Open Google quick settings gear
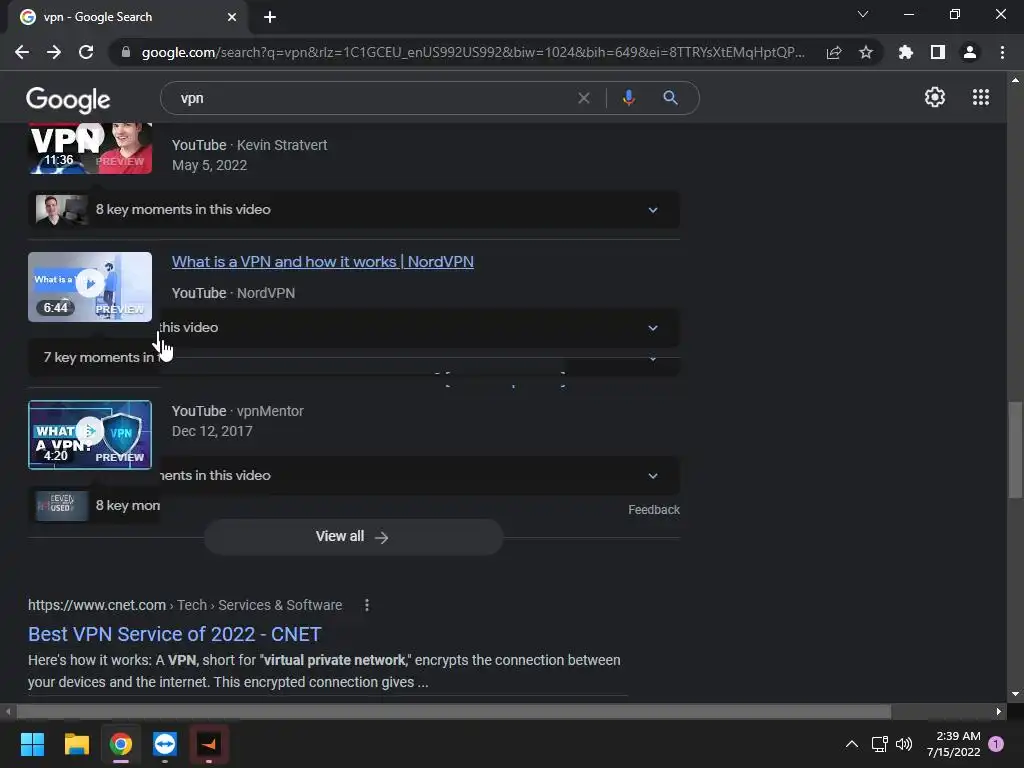Image resolution: width=1024 pixels, height=768 pixels. pos(935,97)
